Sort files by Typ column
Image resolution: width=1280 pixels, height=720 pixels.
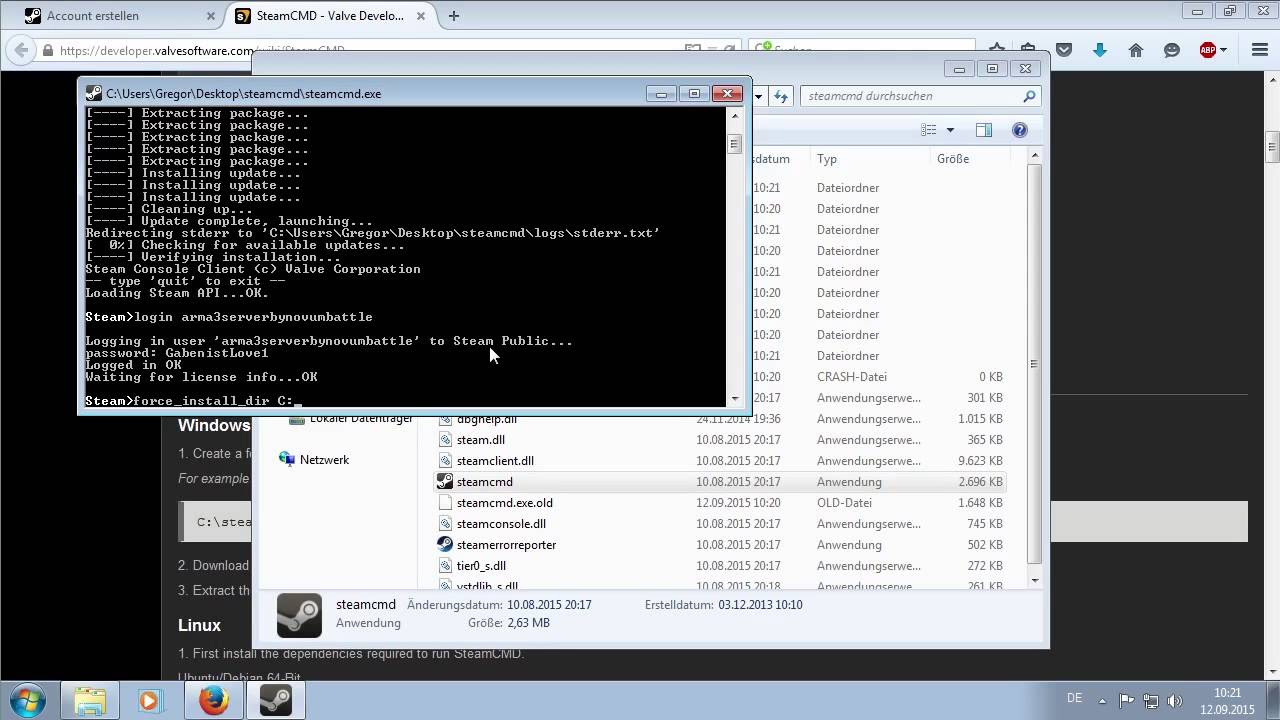click(827, 159)
